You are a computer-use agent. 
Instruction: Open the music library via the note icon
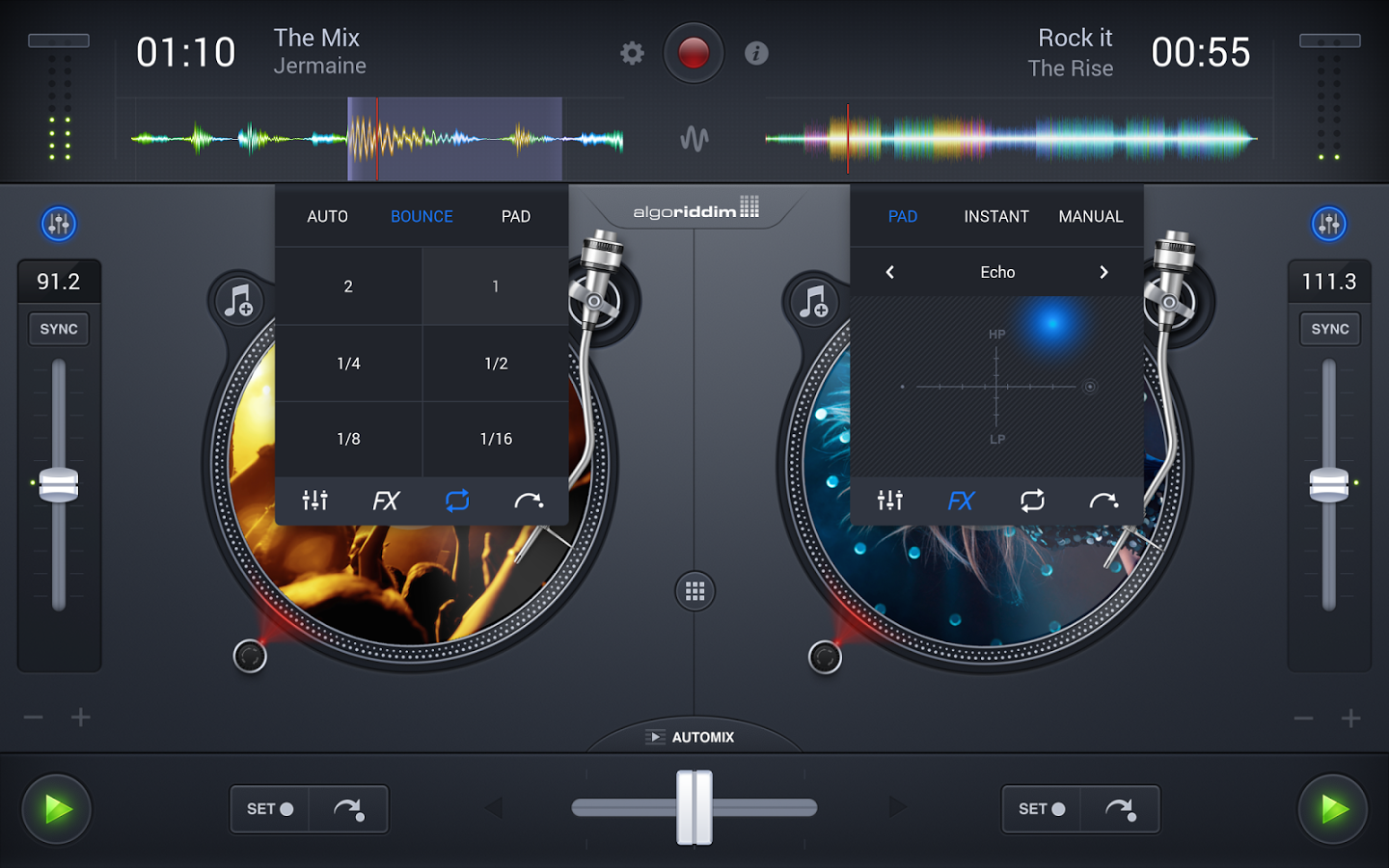(238, 301)
